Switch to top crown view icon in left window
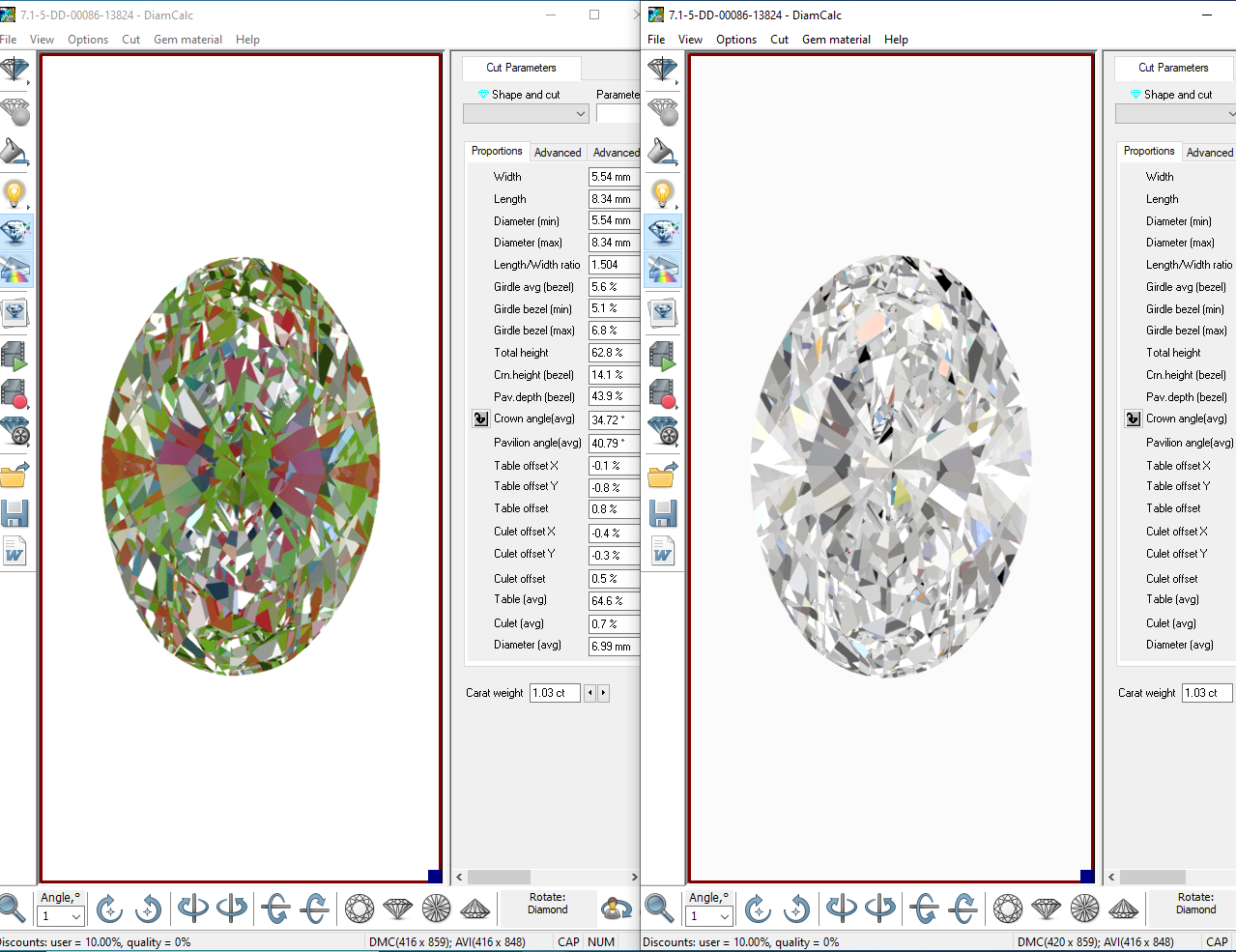The width and height of the screenshot is (1236, 952). coord(359,909)
